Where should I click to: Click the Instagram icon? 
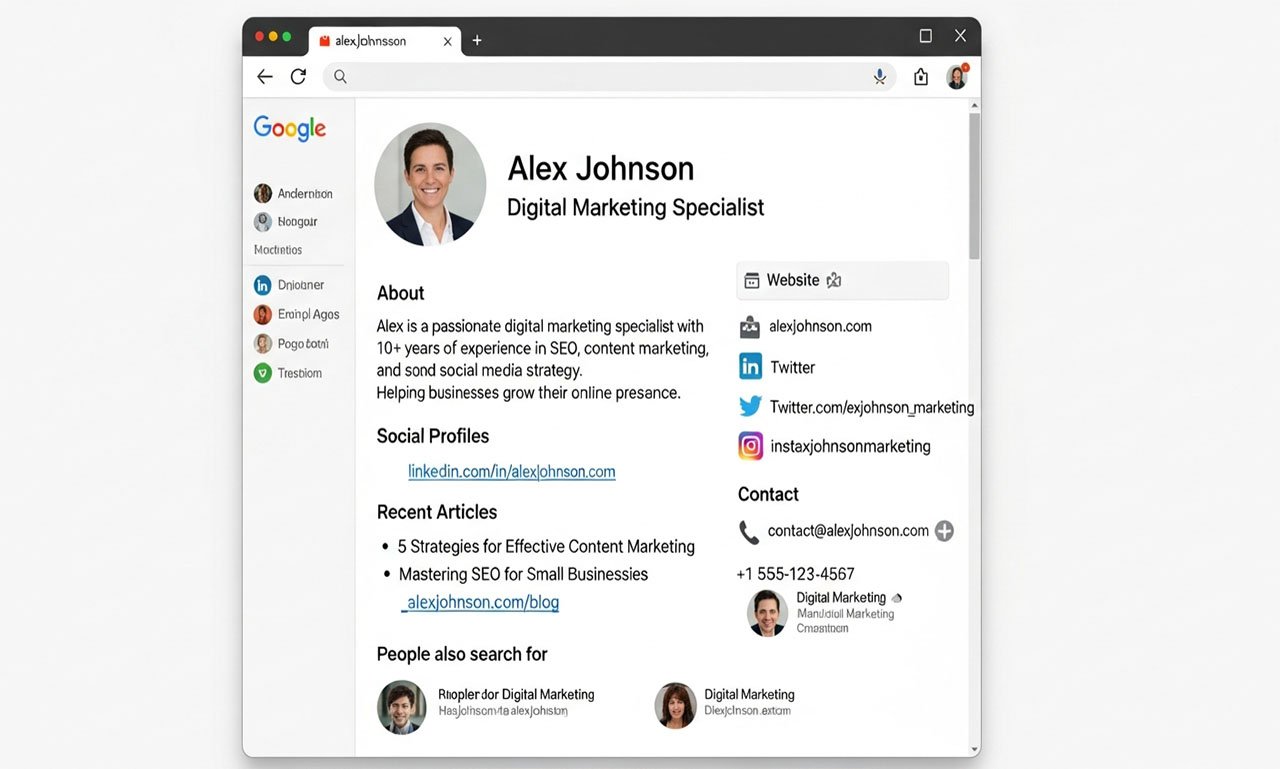[750, 446]
